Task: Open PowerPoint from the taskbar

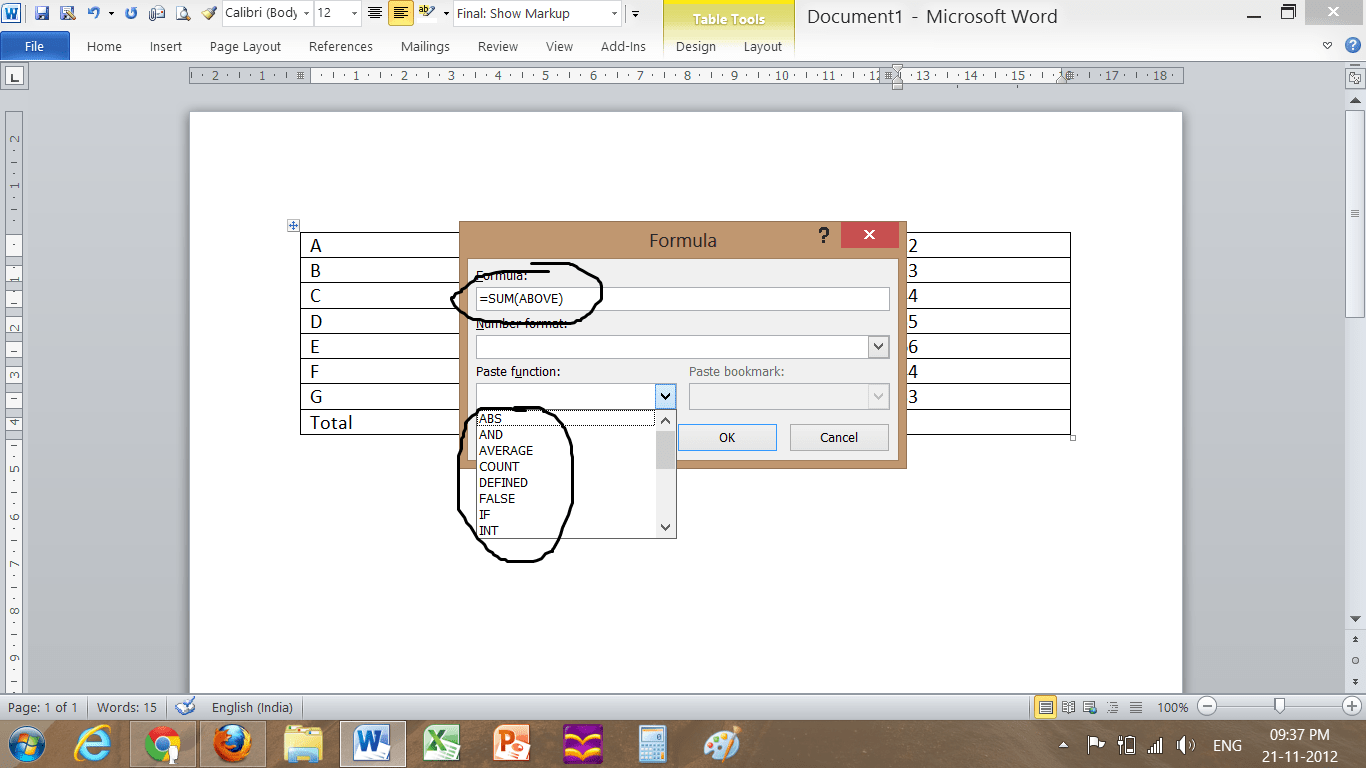Action: (x=511, y=745)
